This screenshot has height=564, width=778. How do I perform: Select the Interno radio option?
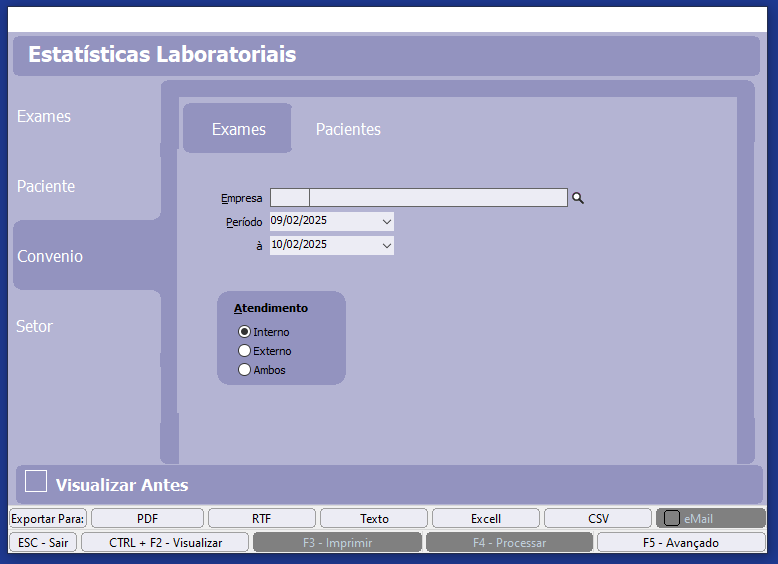tap(244, 332)
